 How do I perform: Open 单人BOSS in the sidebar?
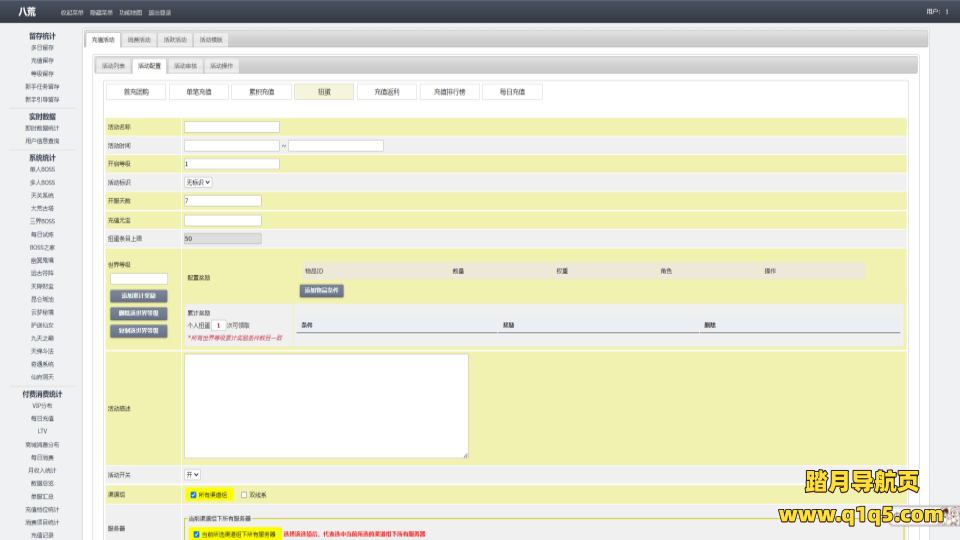[42, 169]
